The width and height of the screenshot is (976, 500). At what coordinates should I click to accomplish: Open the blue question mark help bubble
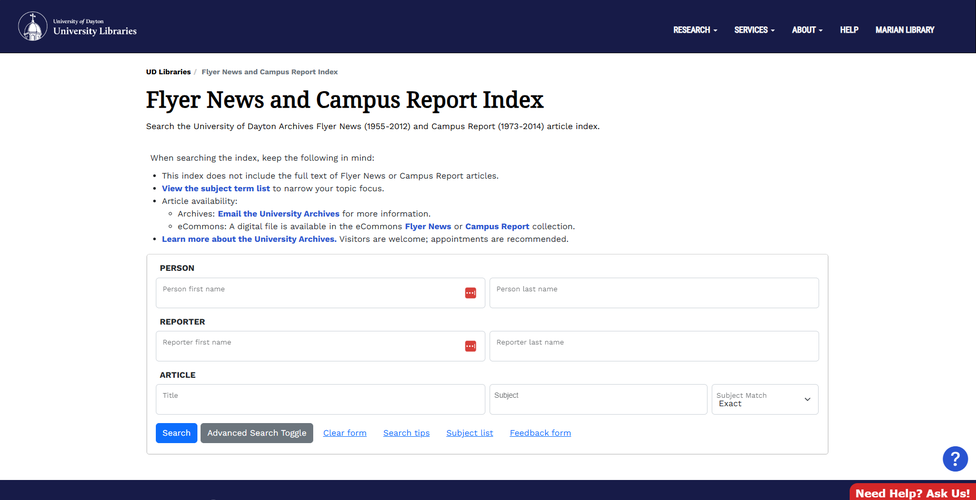pyautogui.click(x=955, y=459)
